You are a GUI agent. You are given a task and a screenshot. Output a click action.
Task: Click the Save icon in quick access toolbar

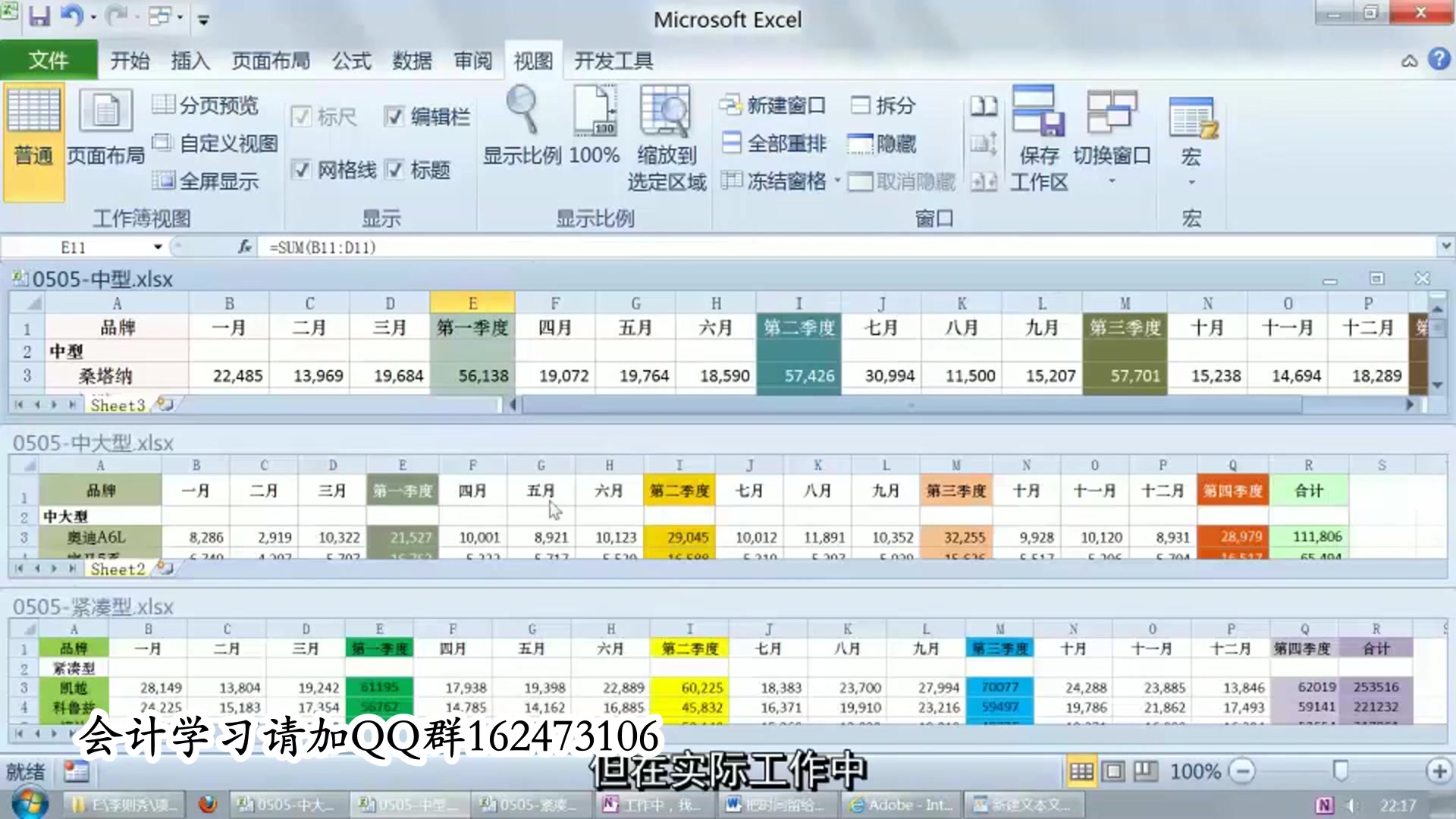(x=39, y=16)
